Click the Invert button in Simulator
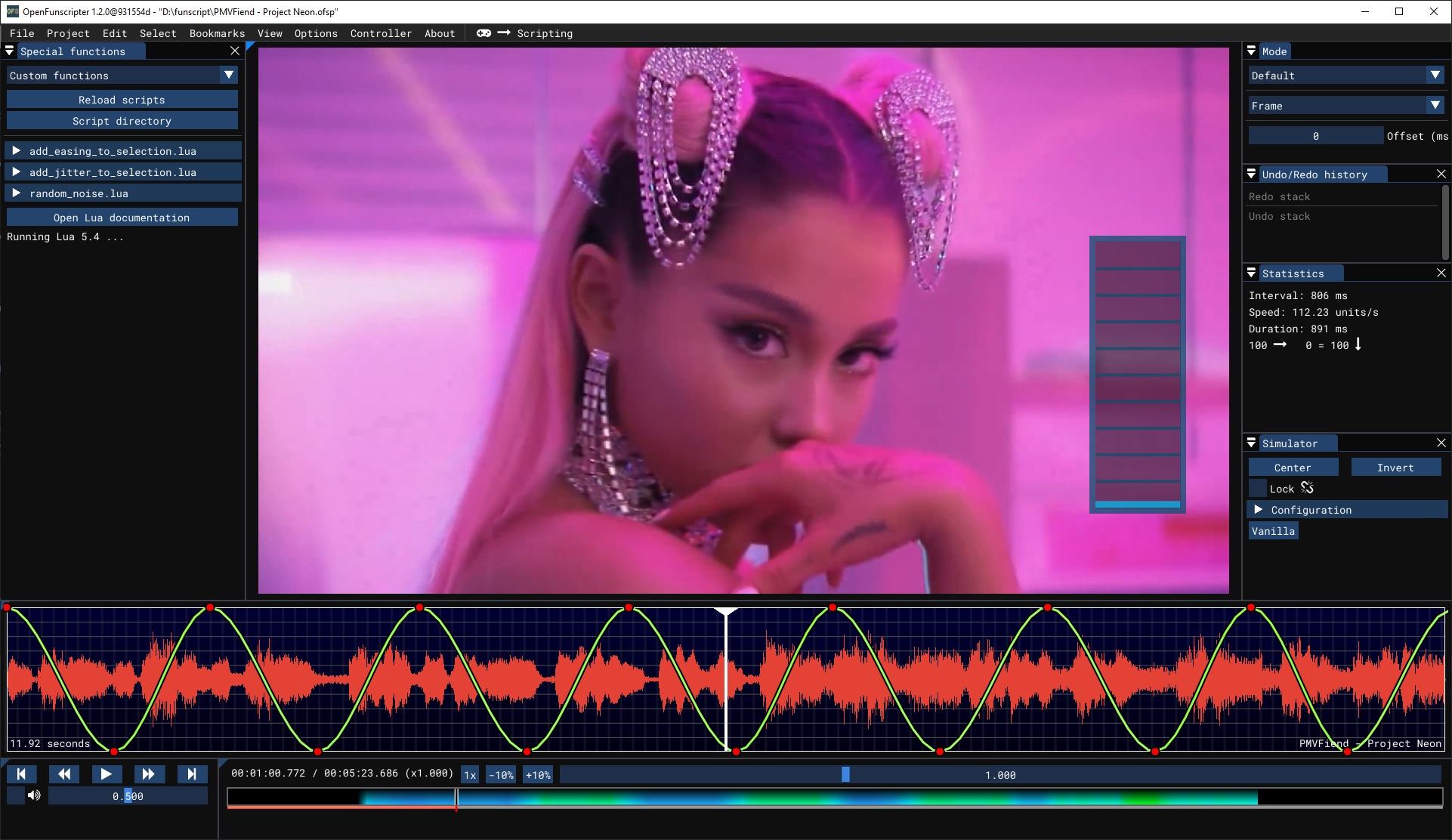The image size is (1452, 840). click(1396, 468)
